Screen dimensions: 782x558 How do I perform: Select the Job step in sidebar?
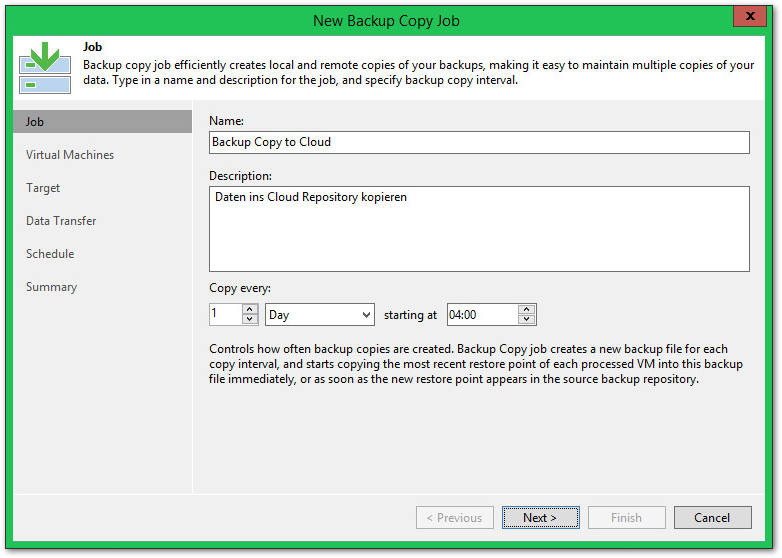(35, 122)
